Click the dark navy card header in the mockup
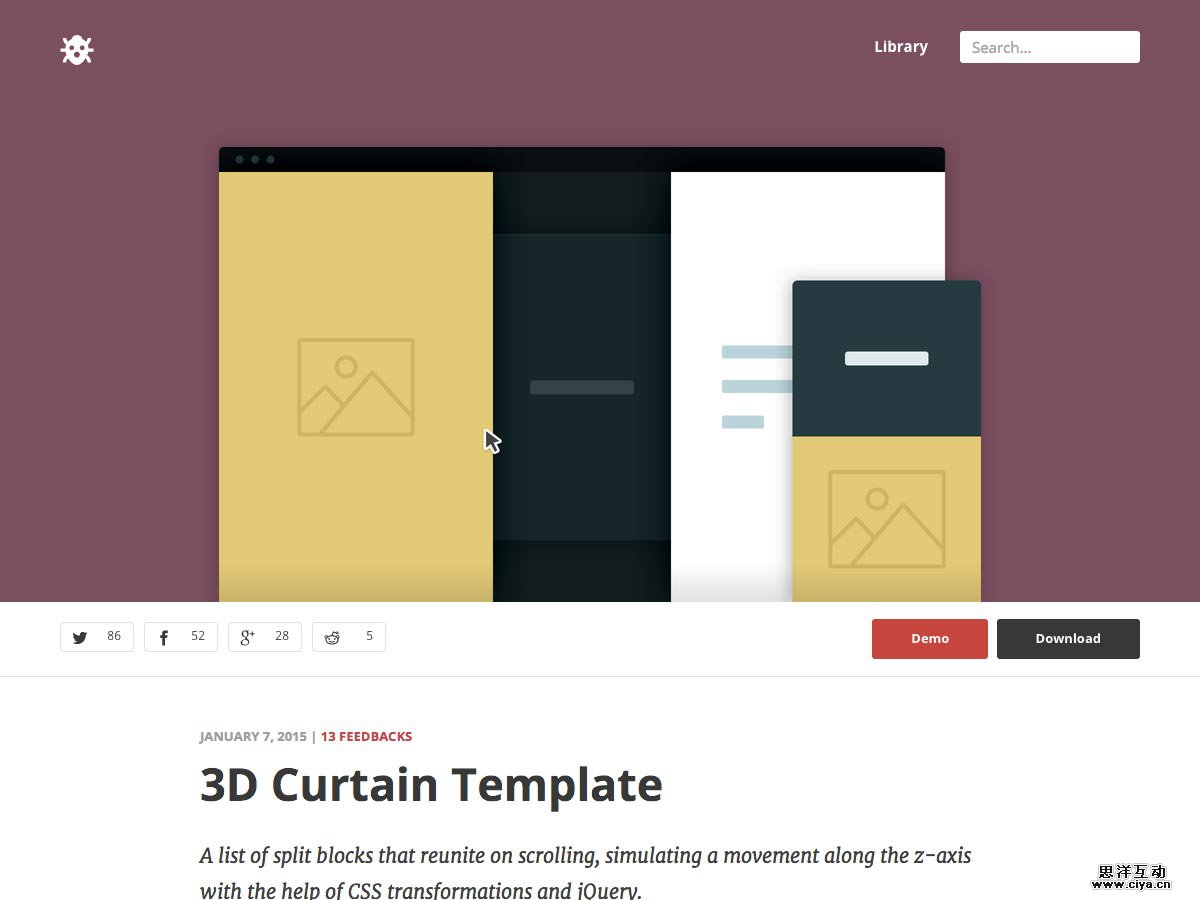Image resolution: width=1200 pixels, height=900 pixels. [886, 357]
